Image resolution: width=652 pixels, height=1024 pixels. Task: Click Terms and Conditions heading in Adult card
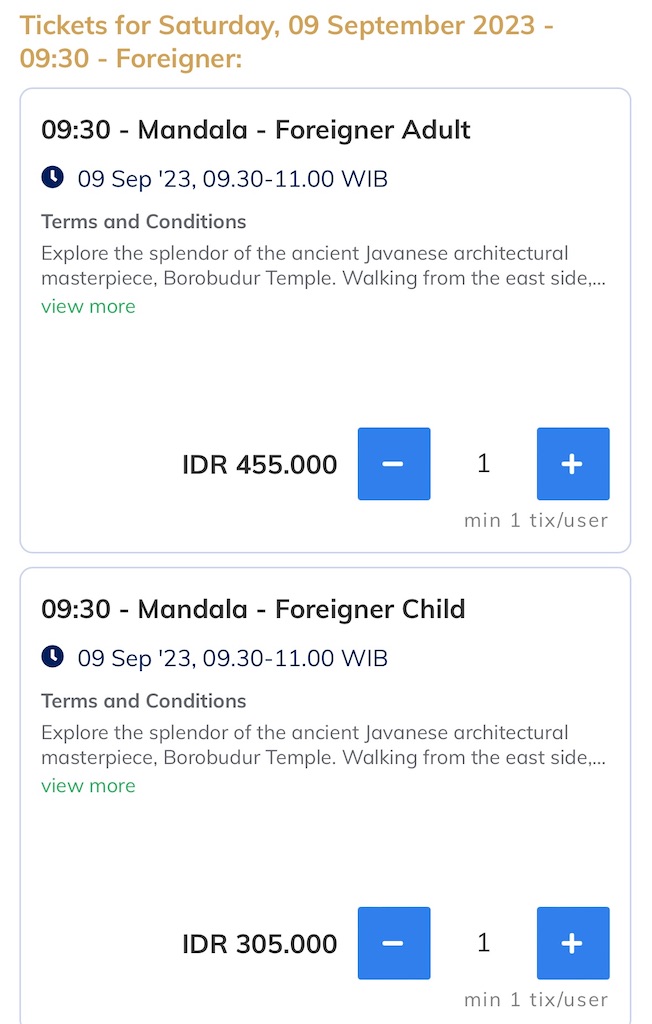click(144, 221)
